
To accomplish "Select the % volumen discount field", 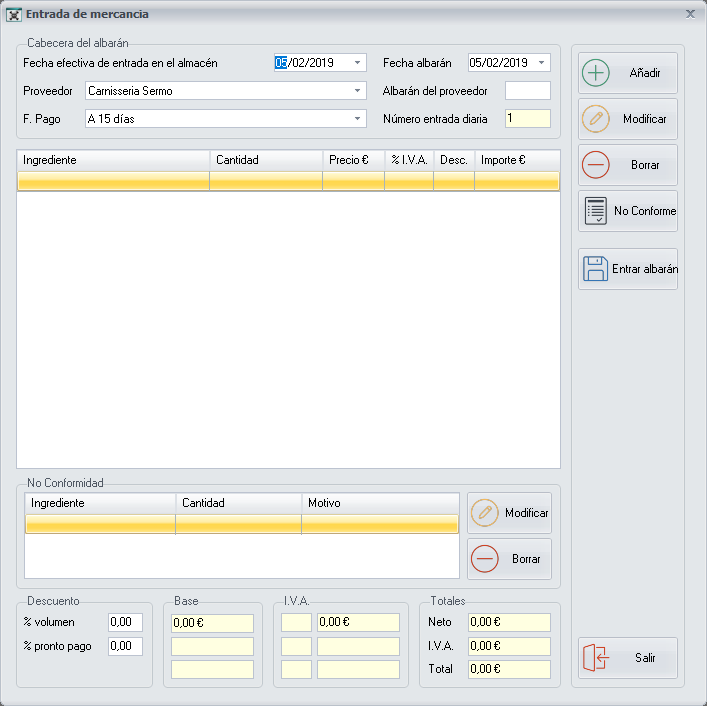I will coord(125,622).
